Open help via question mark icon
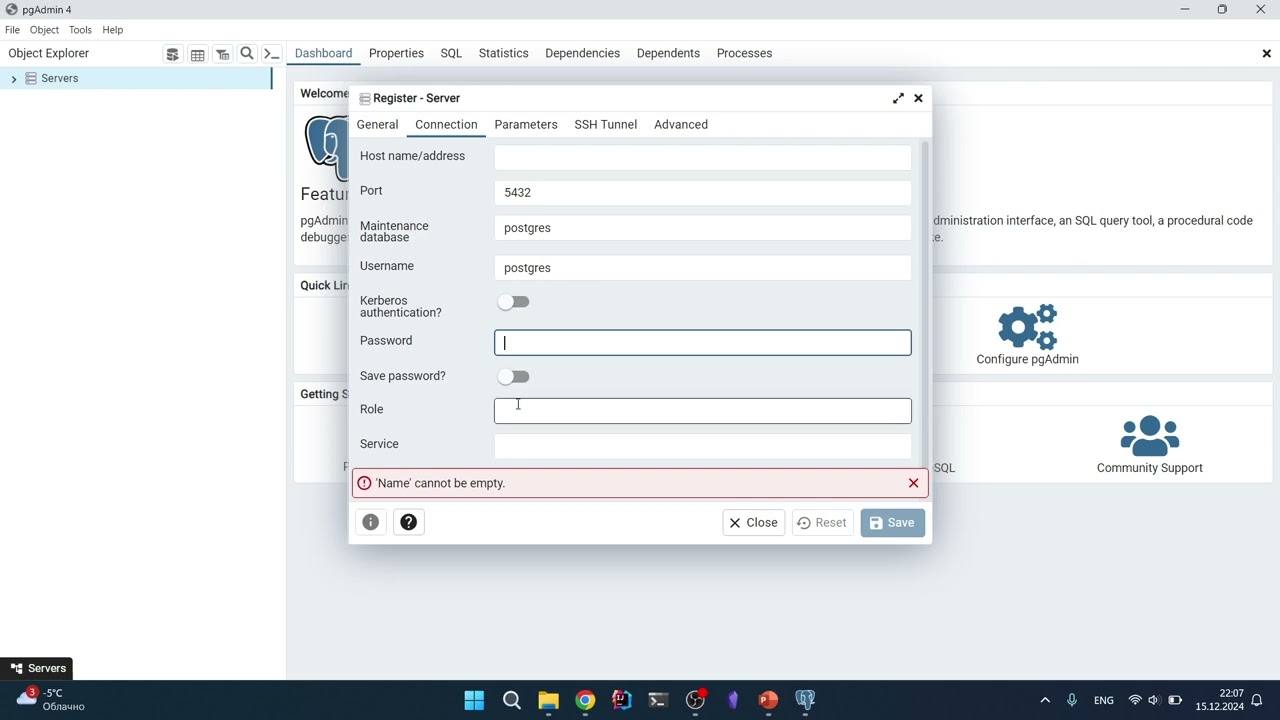The image size is (1280, 720). tap(409, 523)
